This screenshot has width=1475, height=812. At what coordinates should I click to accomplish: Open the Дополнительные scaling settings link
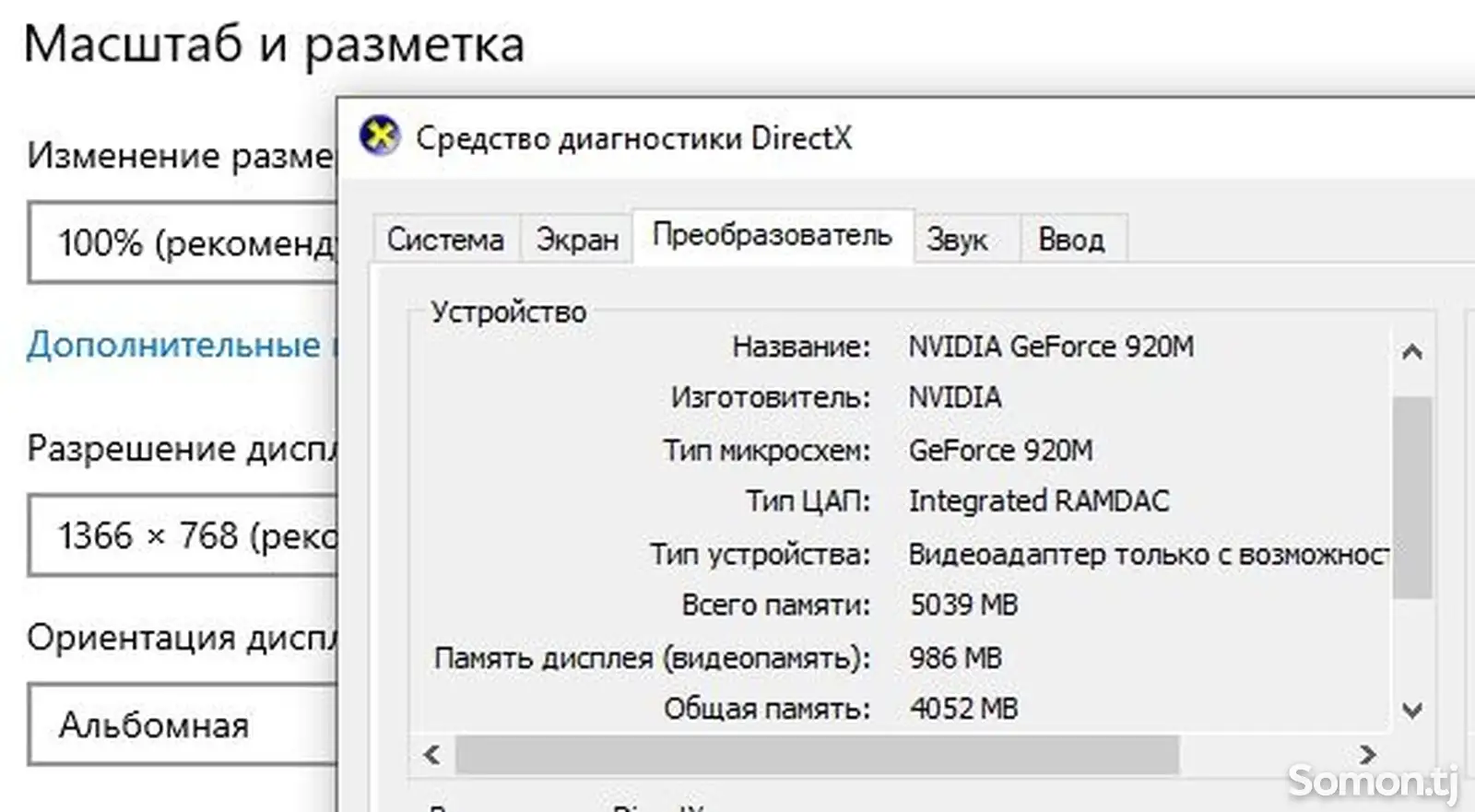[183, 345]
